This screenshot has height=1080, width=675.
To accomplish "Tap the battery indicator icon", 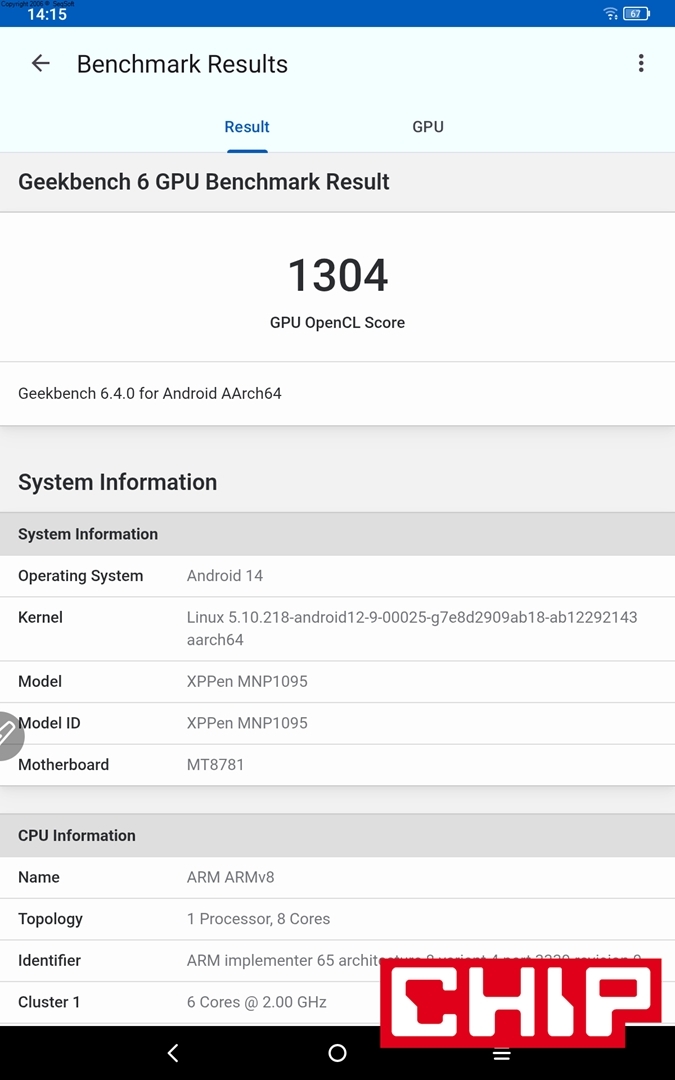I will click(636, 14).
